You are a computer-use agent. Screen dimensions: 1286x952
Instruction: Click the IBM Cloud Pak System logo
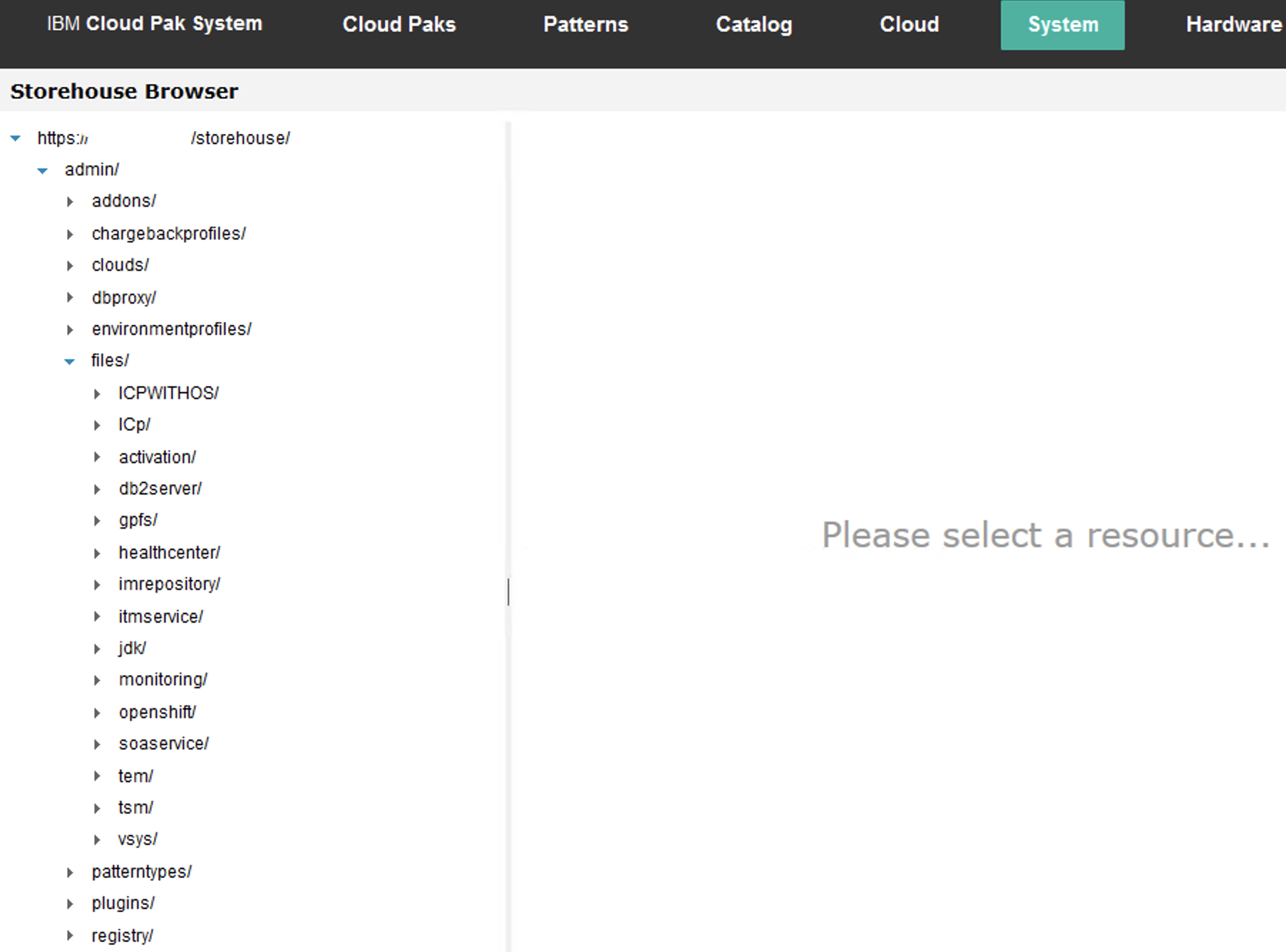click(155, 24)
